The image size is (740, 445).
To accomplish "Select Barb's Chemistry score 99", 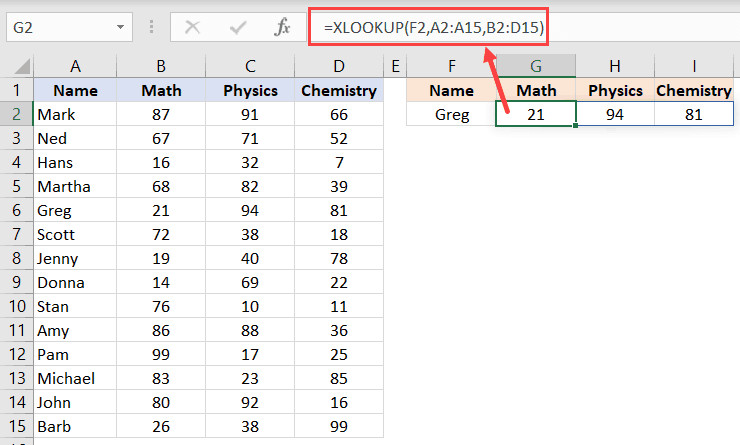I will tap(339, 426).
